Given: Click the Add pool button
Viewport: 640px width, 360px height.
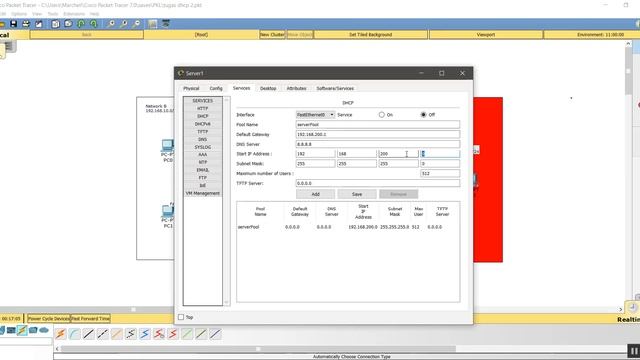Looking at the screenshot, I should click(316, 194).
